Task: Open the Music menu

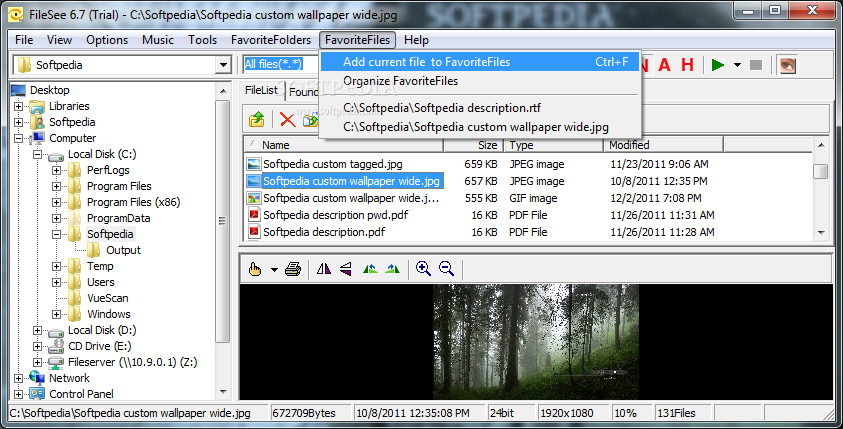Action: (x=158, y=40)
